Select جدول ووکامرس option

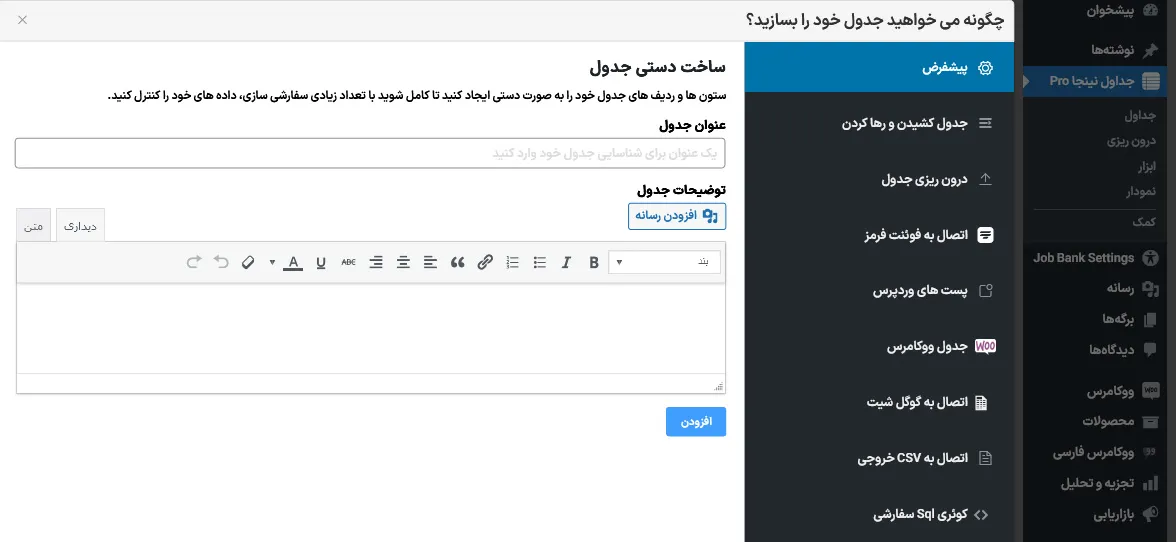click(879, 347)
